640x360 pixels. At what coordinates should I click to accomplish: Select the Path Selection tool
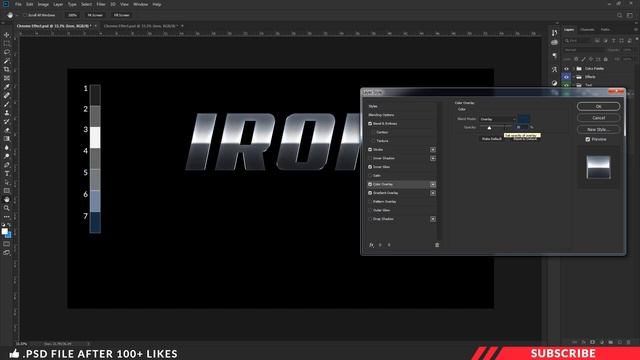point(7,182)
